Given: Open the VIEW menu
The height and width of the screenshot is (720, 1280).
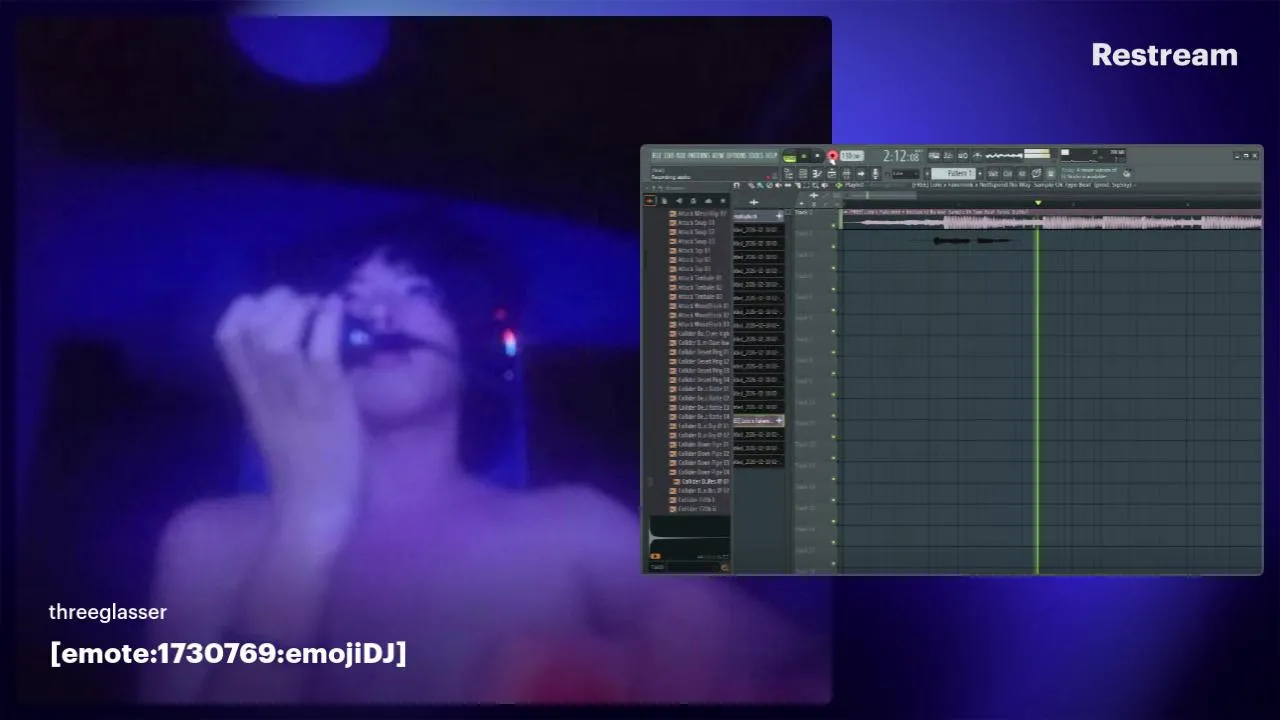Looking at the screenshot, I should click(717, 155).
